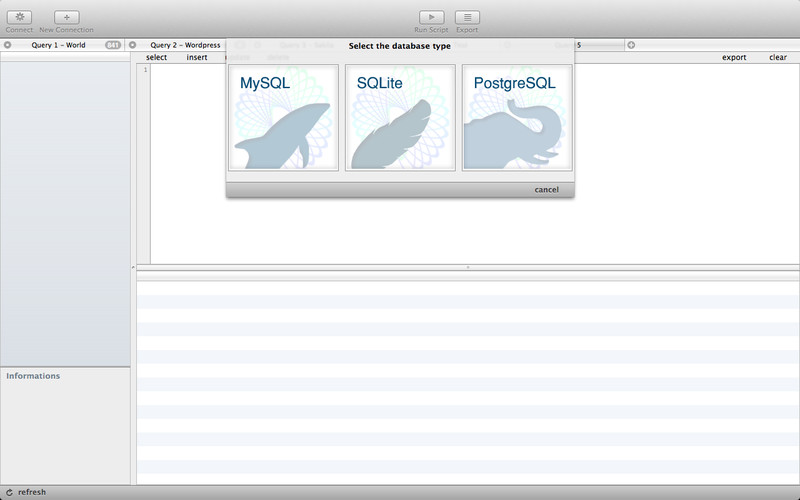
Task: Close the Query 2 – Wordpress tab
Action: 132,45
